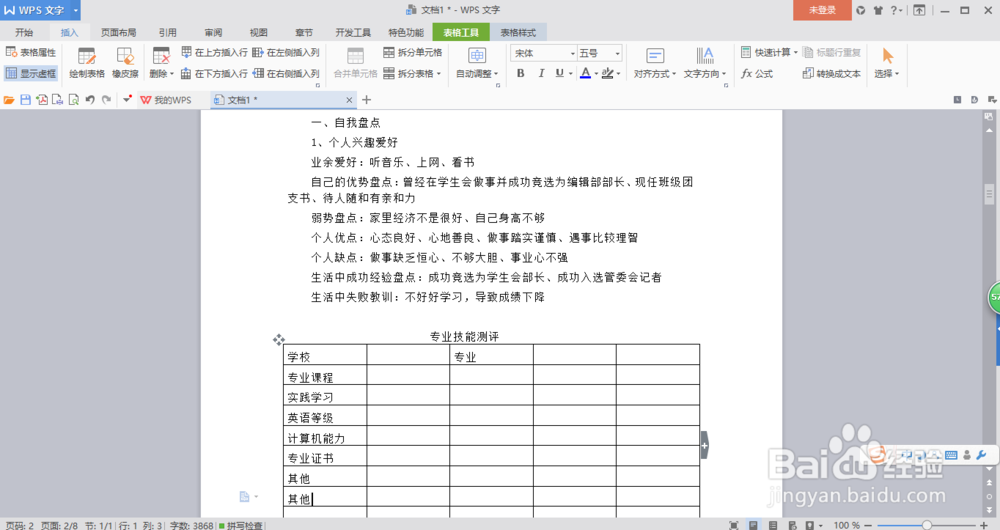Open the 表格属性 table properties
Image resolution: width=1000 pixels, height=530 pixels.
[31, 52]
